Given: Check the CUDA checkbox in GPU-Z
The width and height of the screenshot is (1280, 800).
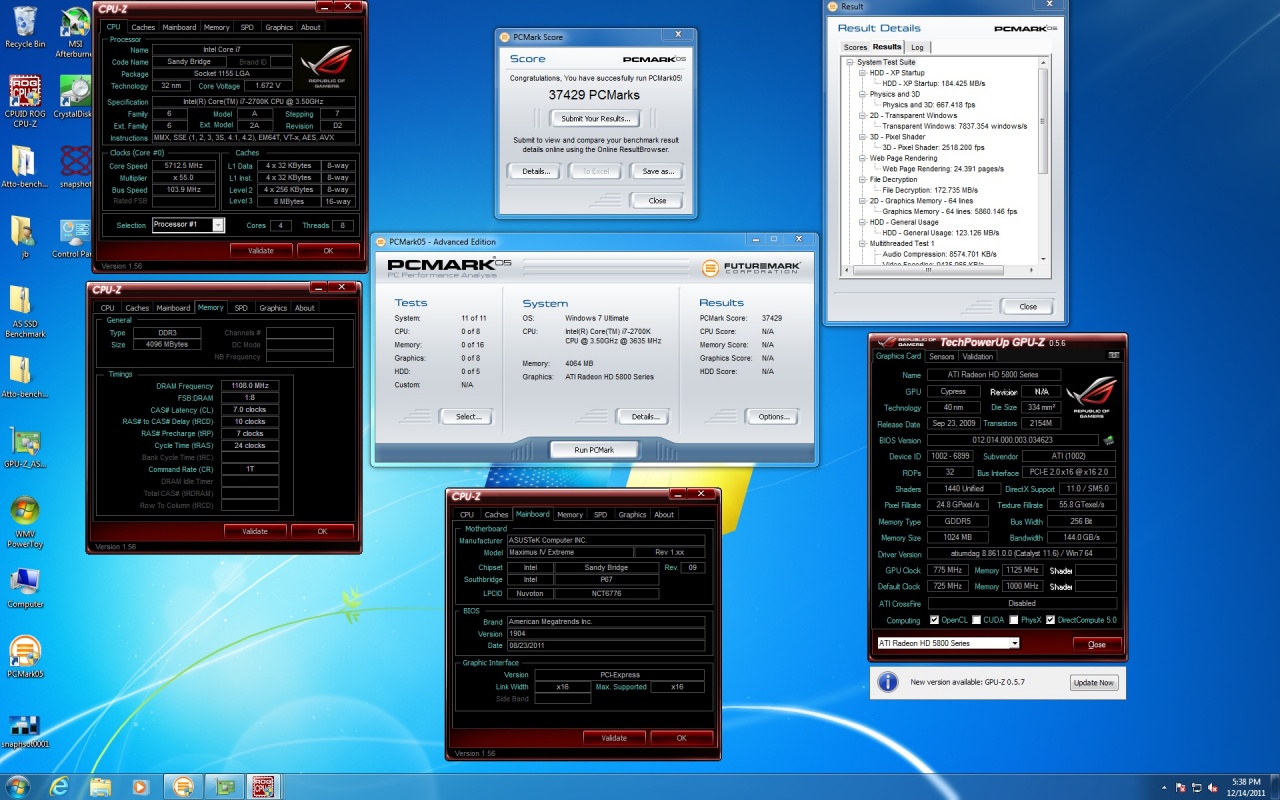Looking at the screenshot, I should coord(976,620).
